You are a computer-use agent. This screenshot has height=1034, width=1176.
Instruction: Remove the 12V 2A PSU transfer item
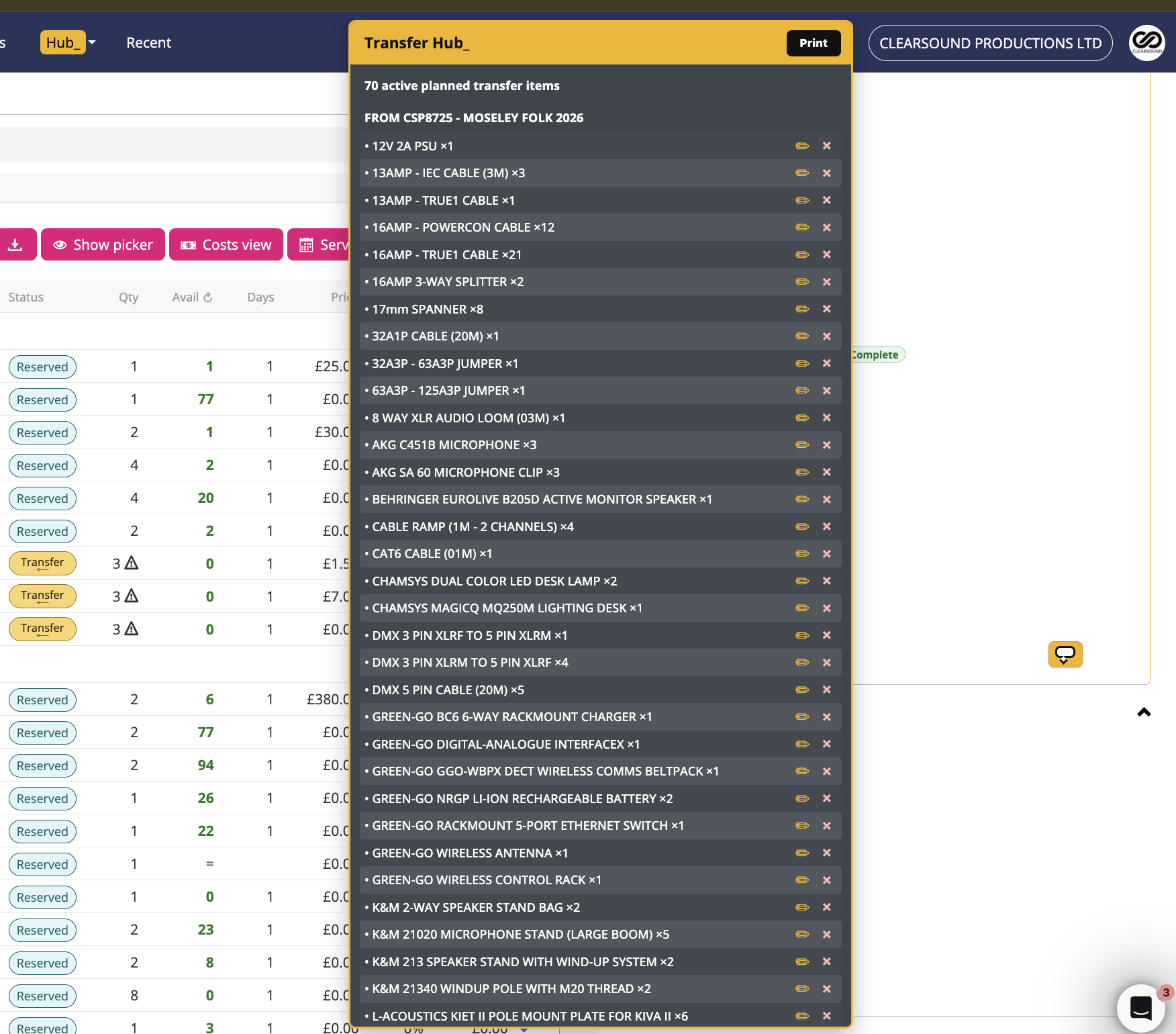click(x=827, y=146)
